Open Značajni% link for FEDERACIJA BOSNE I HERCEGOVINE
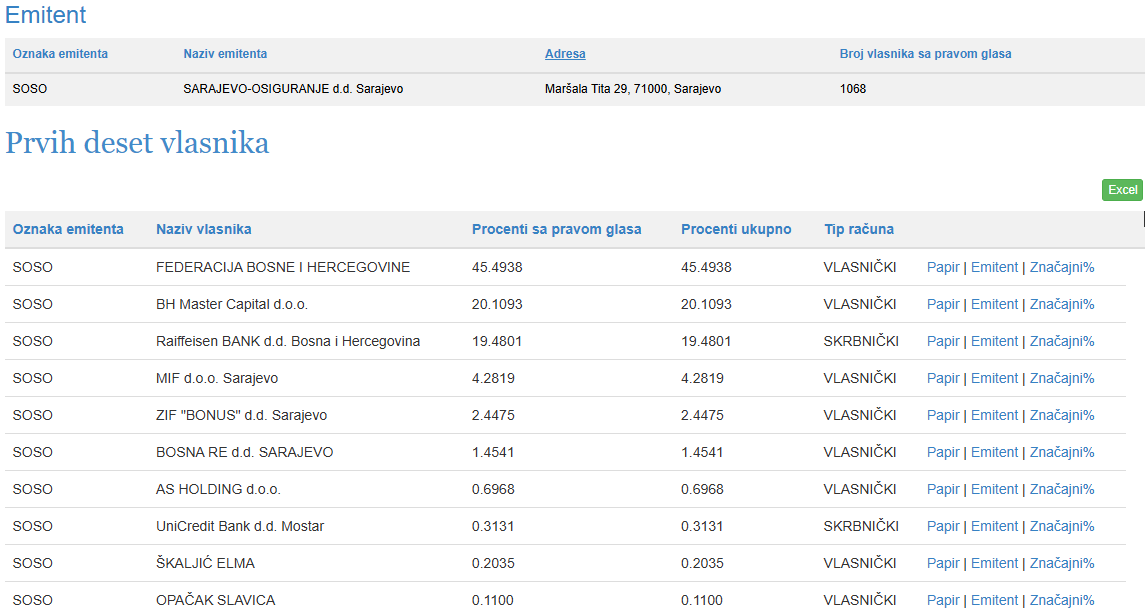The height and width of the screenshot is (611, 1146). 1062,267
